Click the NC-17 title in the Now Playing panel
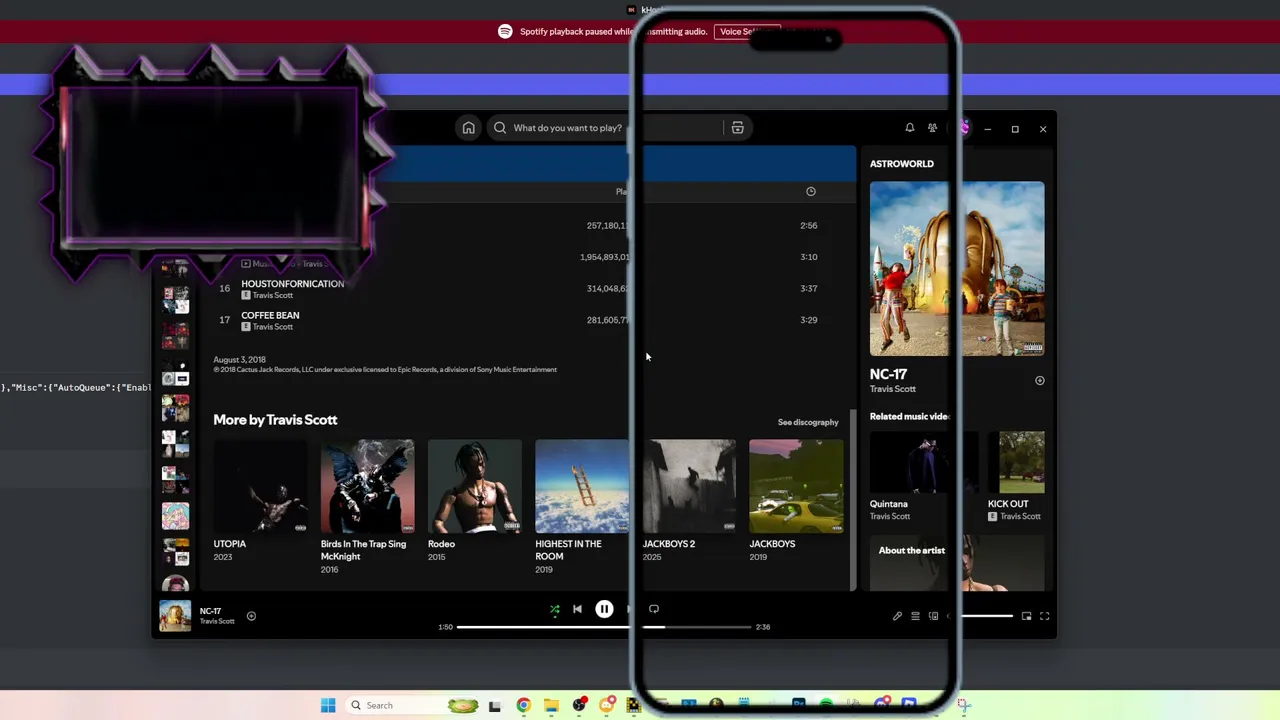 (888, 374)
